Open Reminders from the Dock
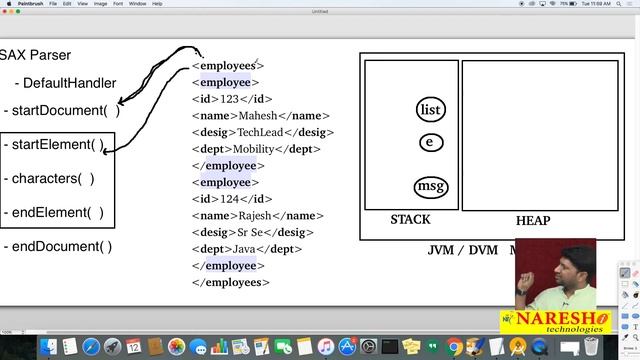The height and width of the screenshot is (360, 640). (70, 347)
